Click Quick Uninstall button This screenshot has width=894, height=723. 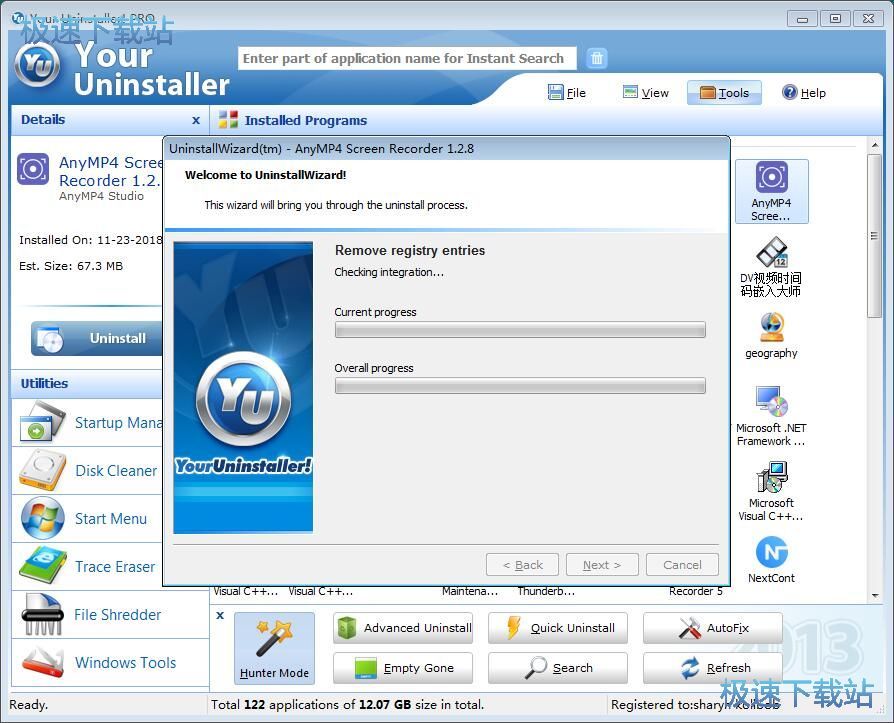point(558,628)
